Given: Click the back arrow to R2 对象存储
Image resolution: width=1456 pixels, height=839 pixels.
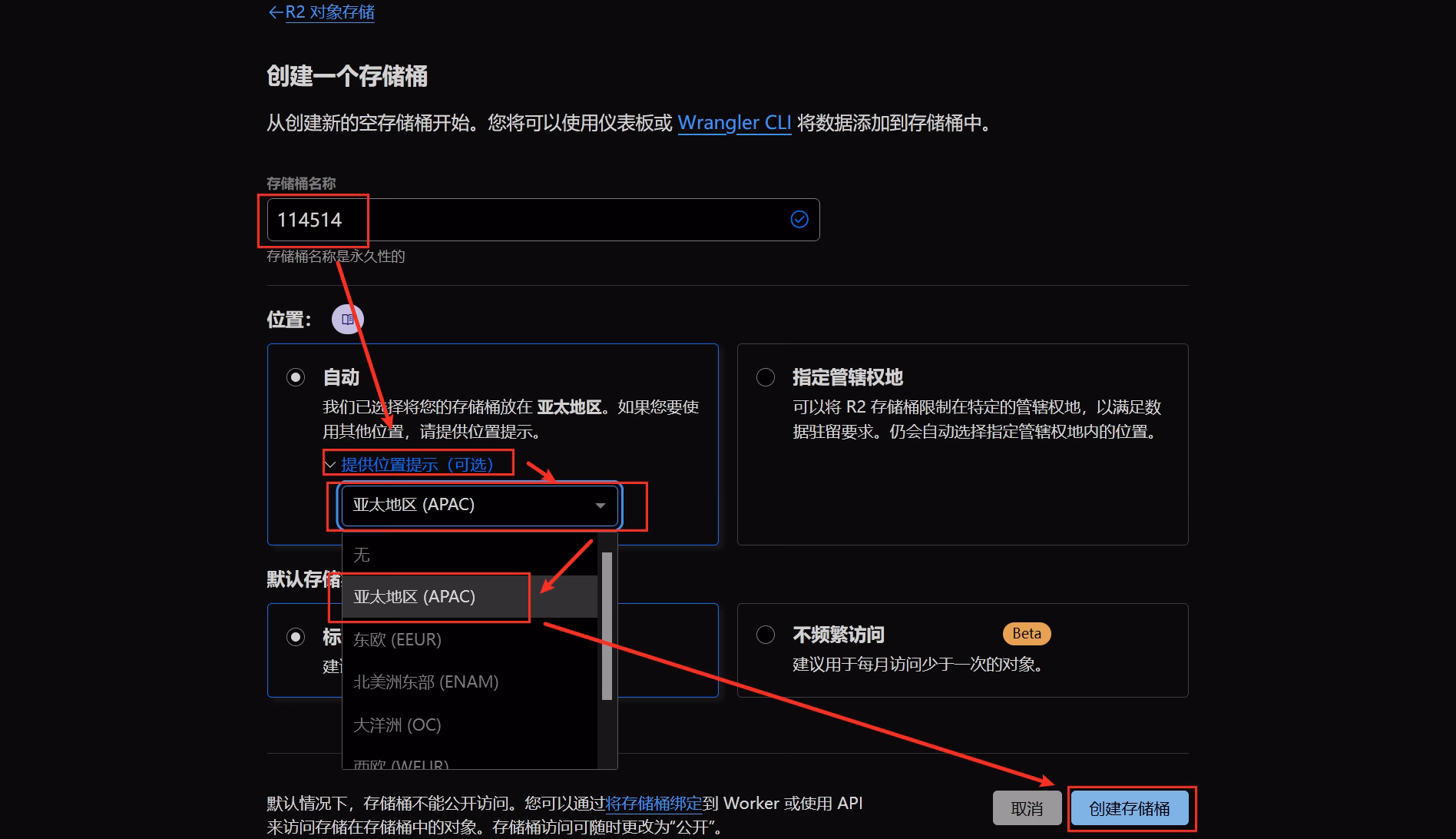Looking at the screenshot, I should coord(275,12).
